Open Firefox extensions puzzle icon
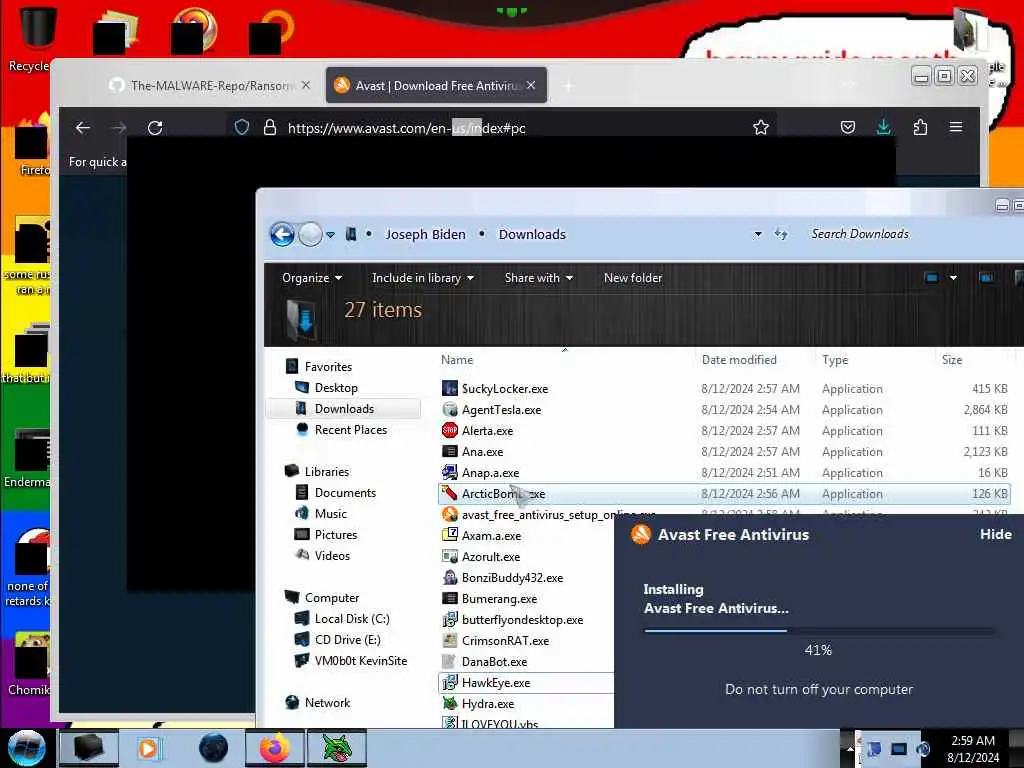 click(920, 127)
